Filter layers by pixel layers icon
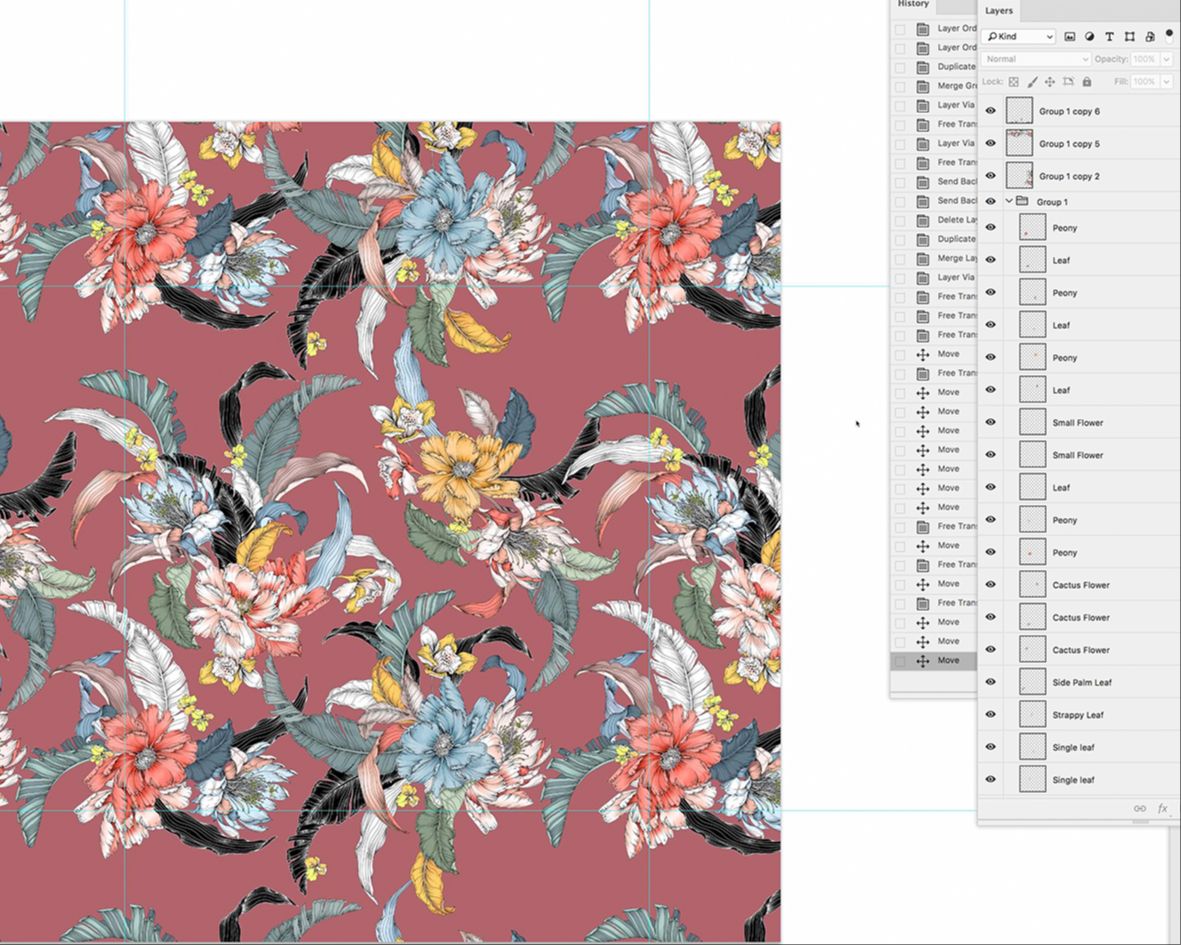Image resolution: width=1181 pixels, height=945 pixels. [x=1070, y=36]
